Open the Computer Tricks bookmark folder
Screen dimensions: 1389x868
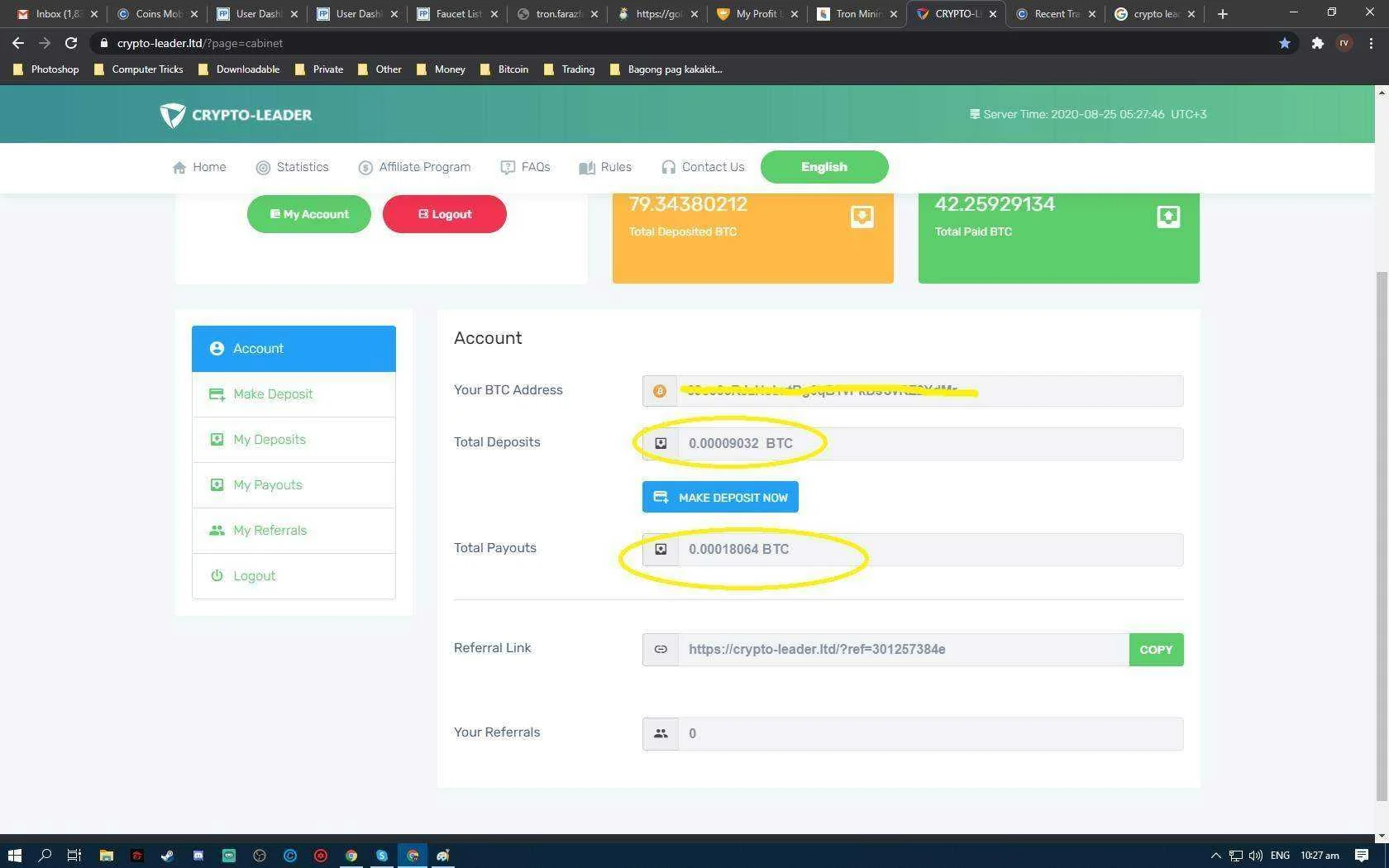pos(138,69)
